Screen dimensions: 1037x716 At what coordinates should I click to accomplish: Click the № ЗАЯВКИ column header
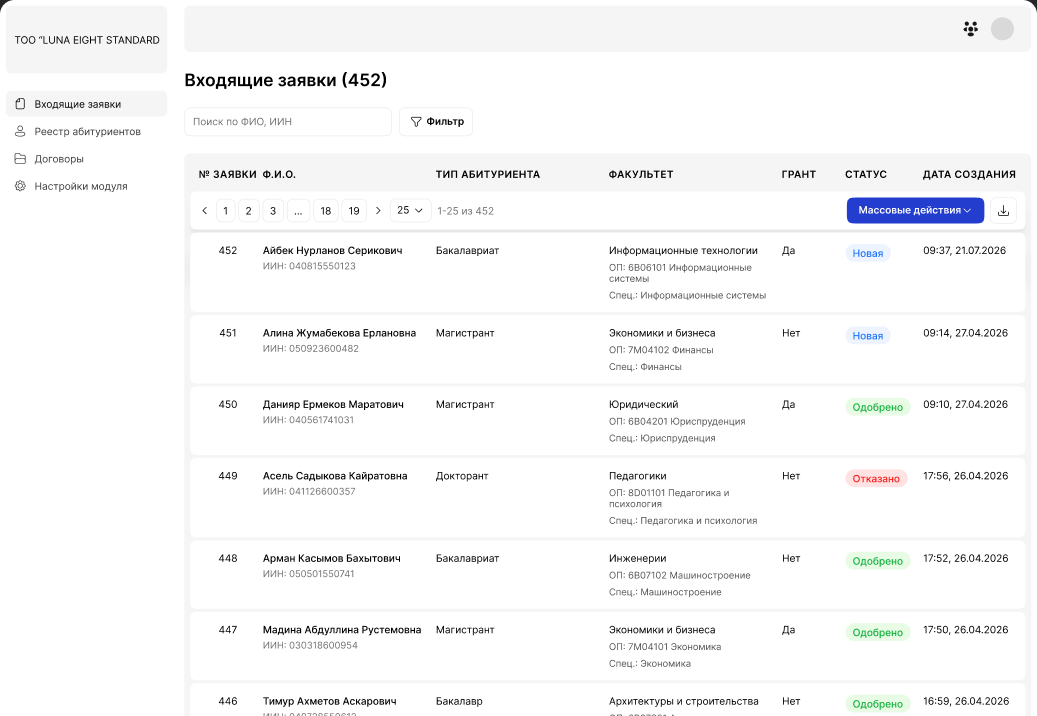[x=228, y=175]
